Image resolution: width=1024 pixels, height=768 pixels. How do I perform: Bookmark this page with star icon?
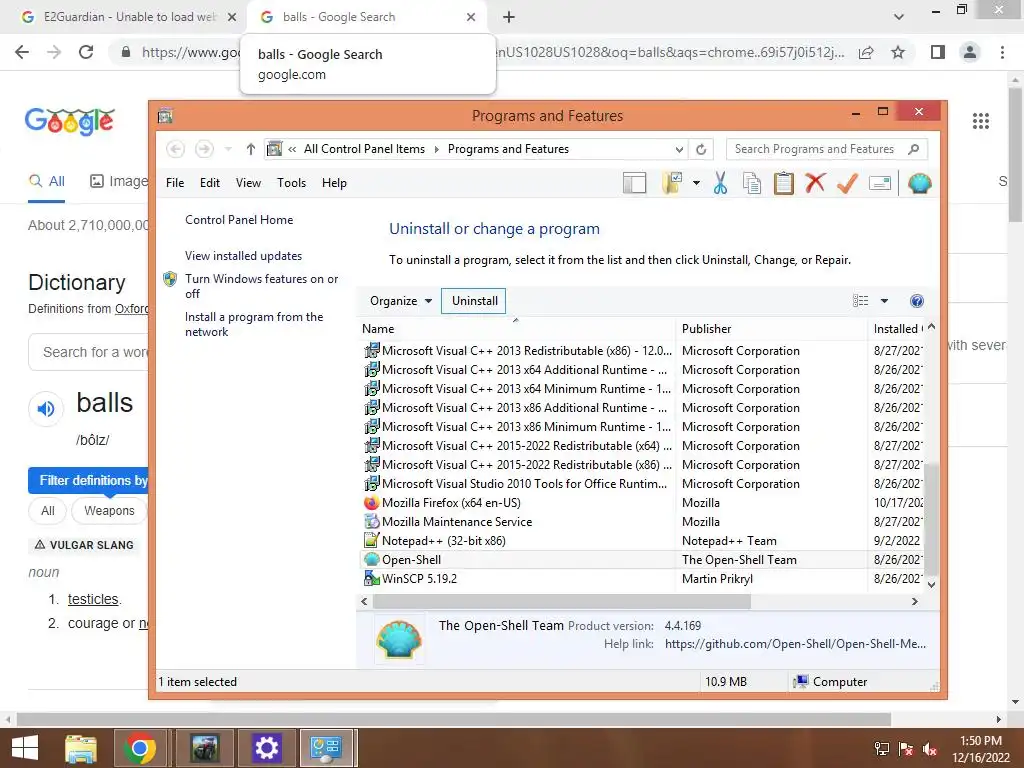tap(898, 52)
